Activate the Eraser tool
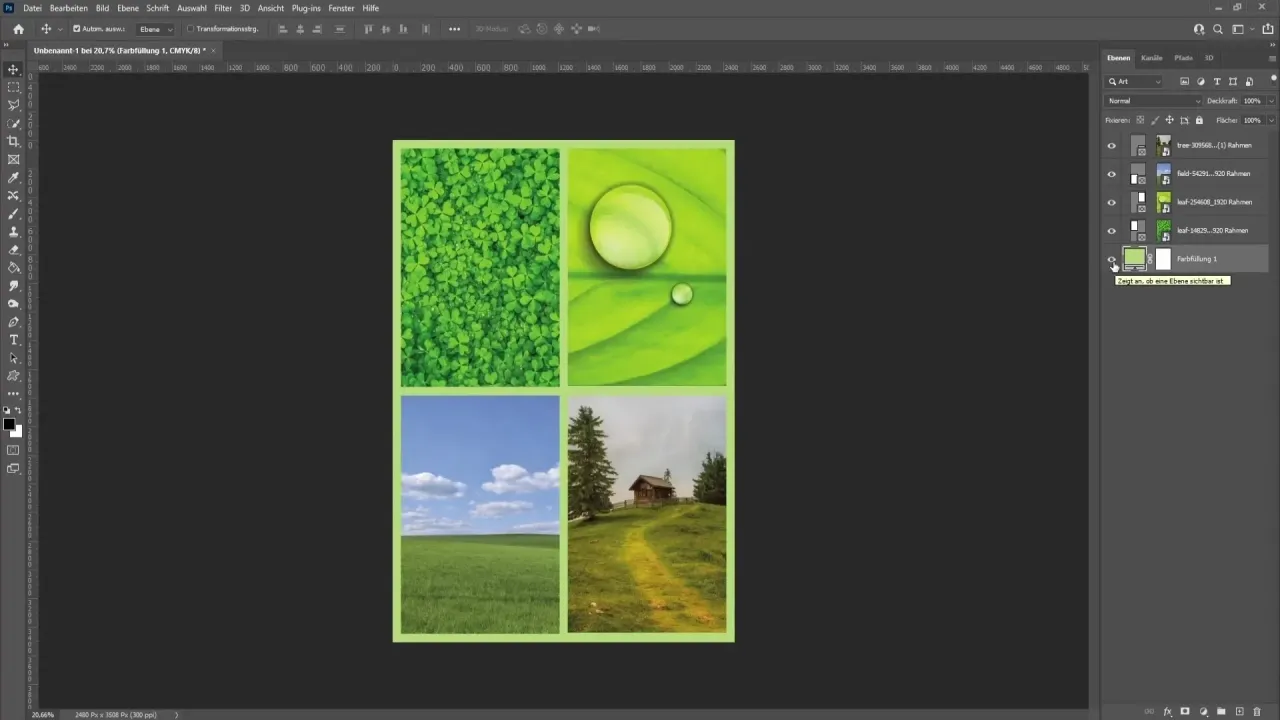The width and height of the screenshot is (1280, 720). point(14,250)
